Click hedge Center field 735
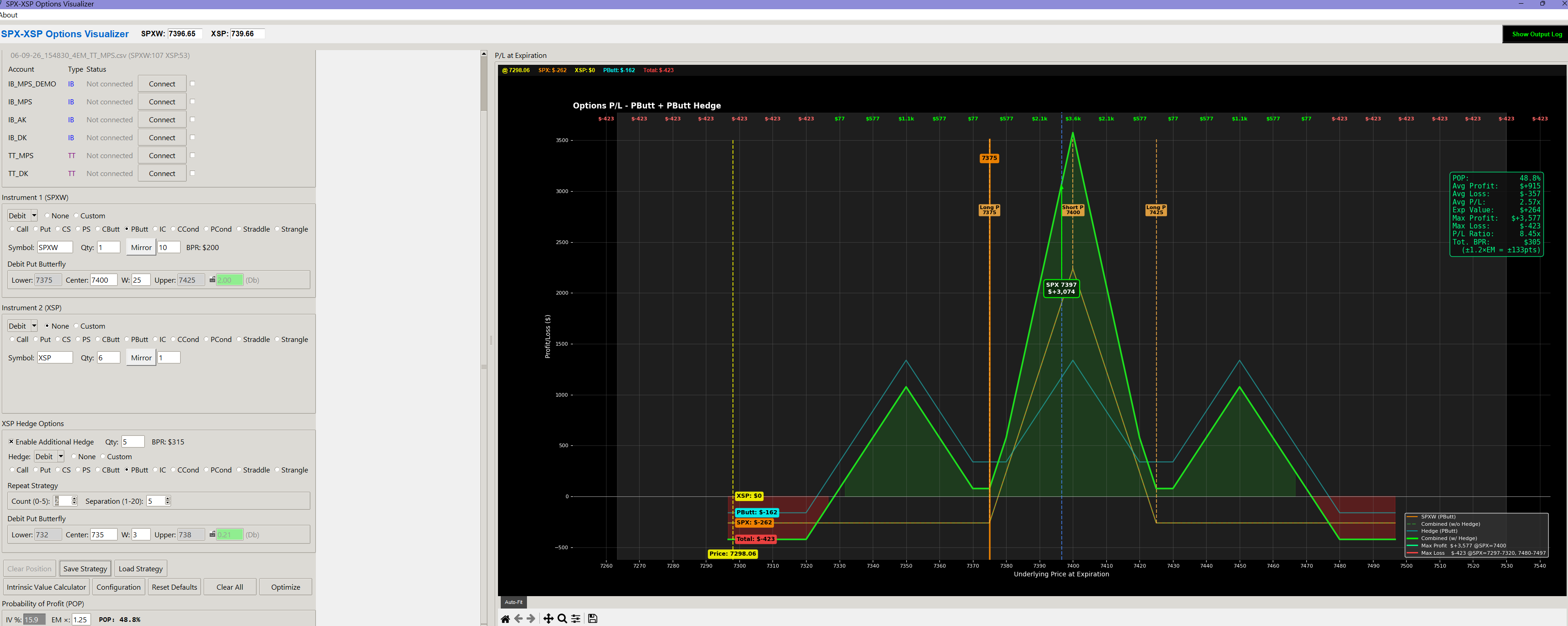The height and width of the screenshot is (626, 1568). point(103,535)
